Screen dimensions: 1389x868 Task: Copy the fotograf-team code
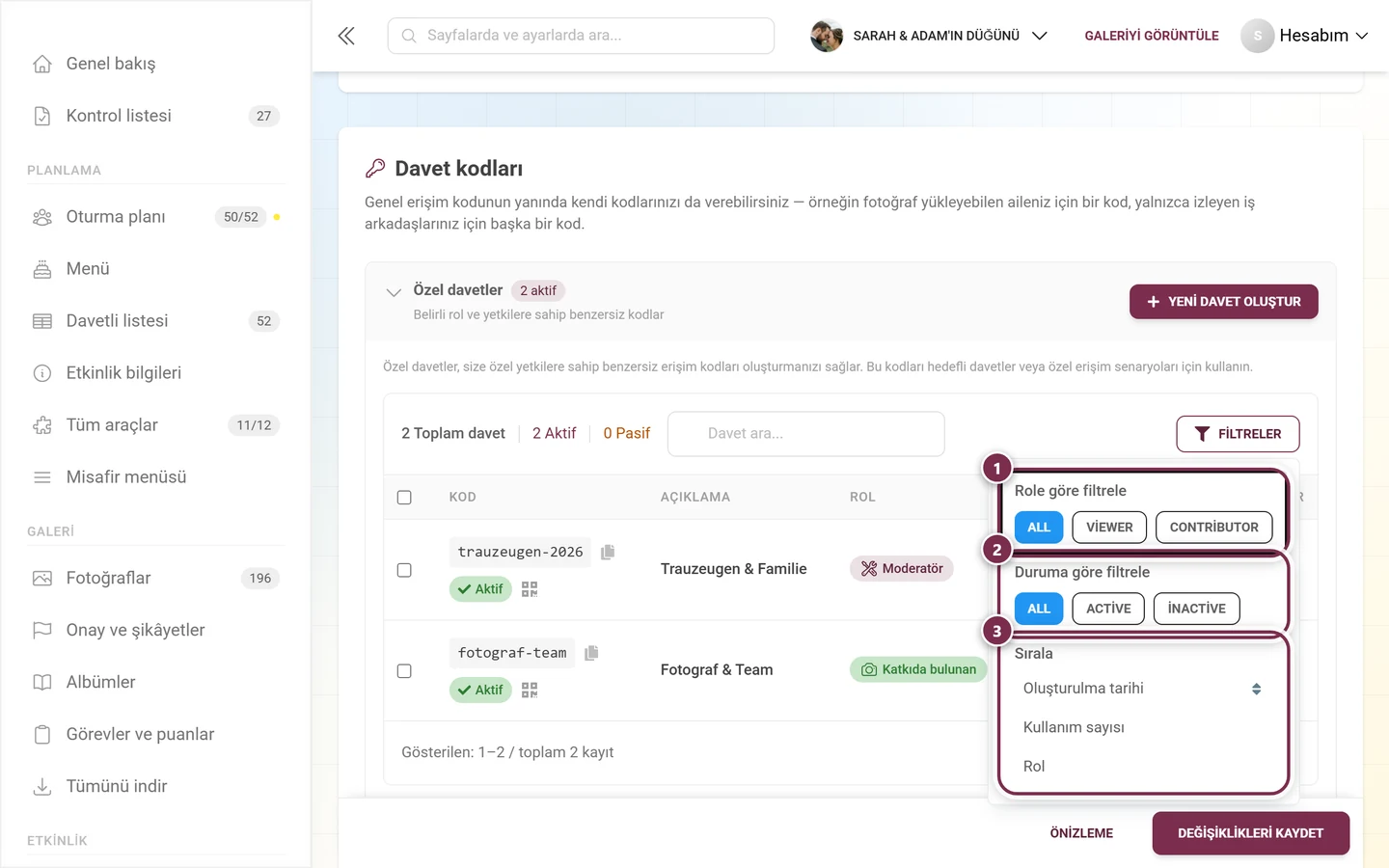[591, 653]
